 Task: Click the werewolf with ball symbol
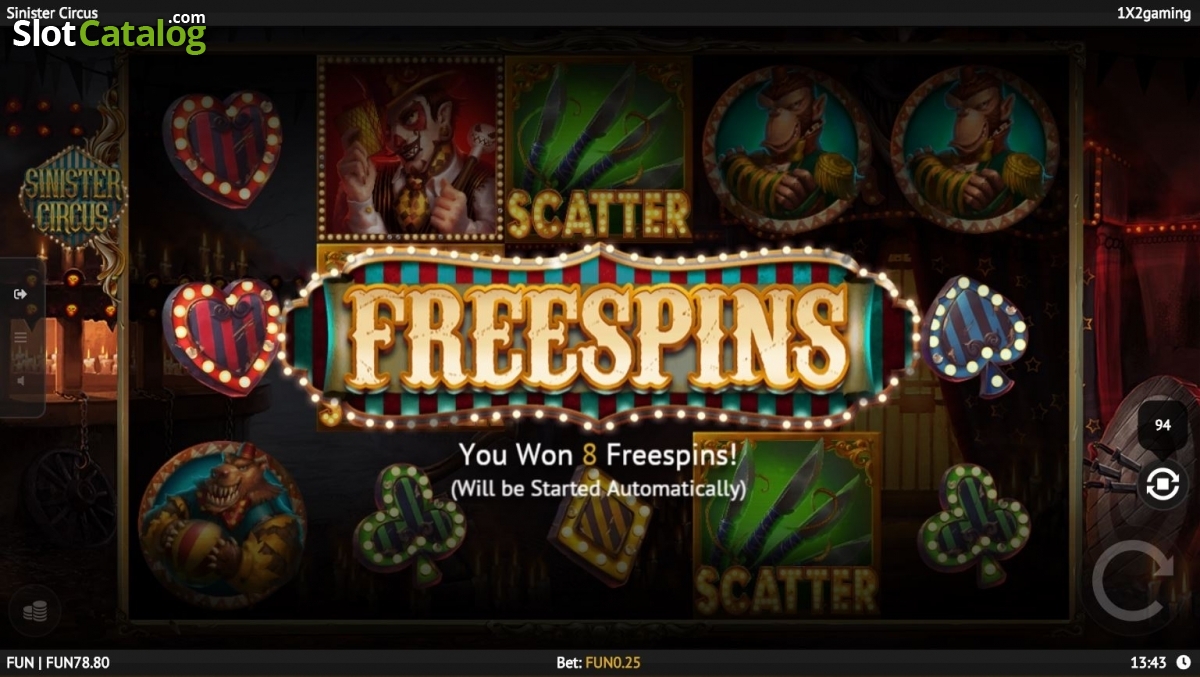point(222,524)
